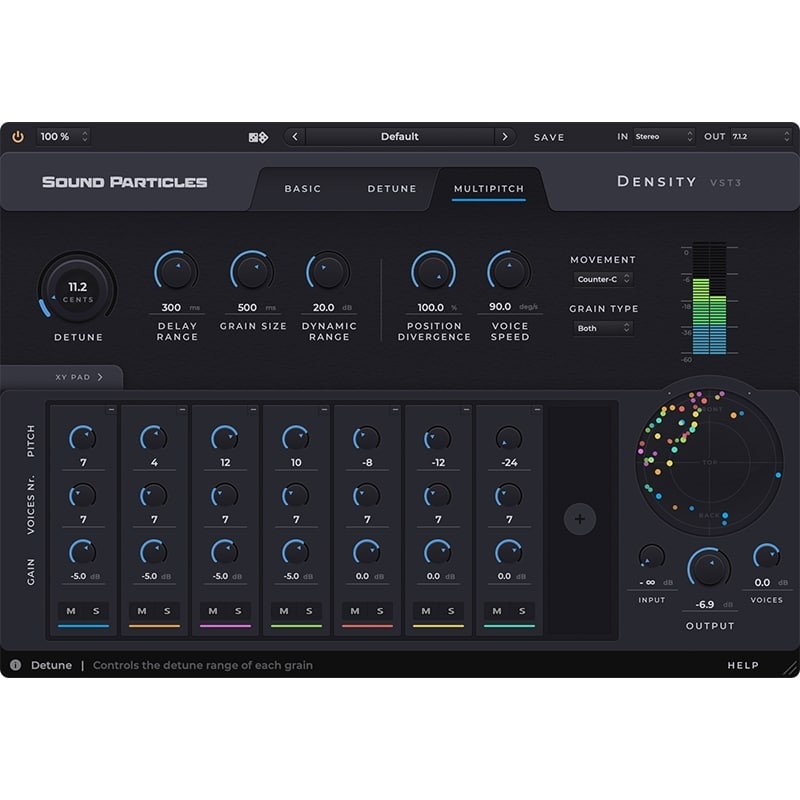
Task: Select the MULTIPITCH tab
Action: coord(489,189)
